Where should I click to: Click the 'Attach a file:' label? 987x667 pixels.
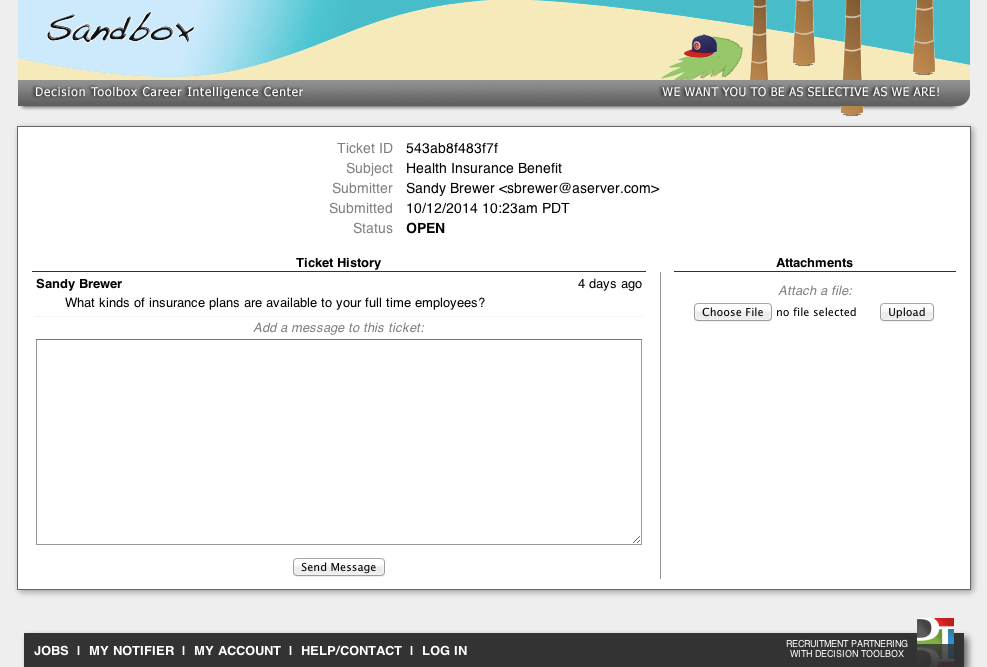pyautogui.click(x=815, y=291)
